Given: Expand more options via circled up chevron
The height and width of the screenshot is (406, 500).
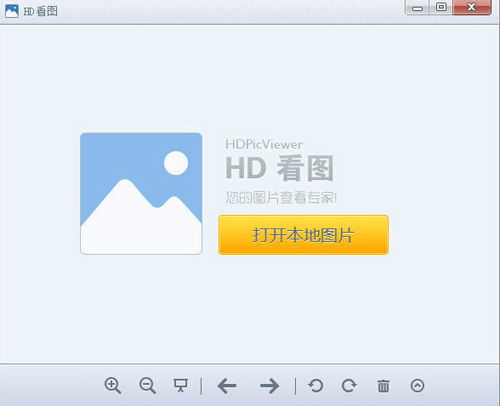Looking at the screenshot, I should (417, 386).
